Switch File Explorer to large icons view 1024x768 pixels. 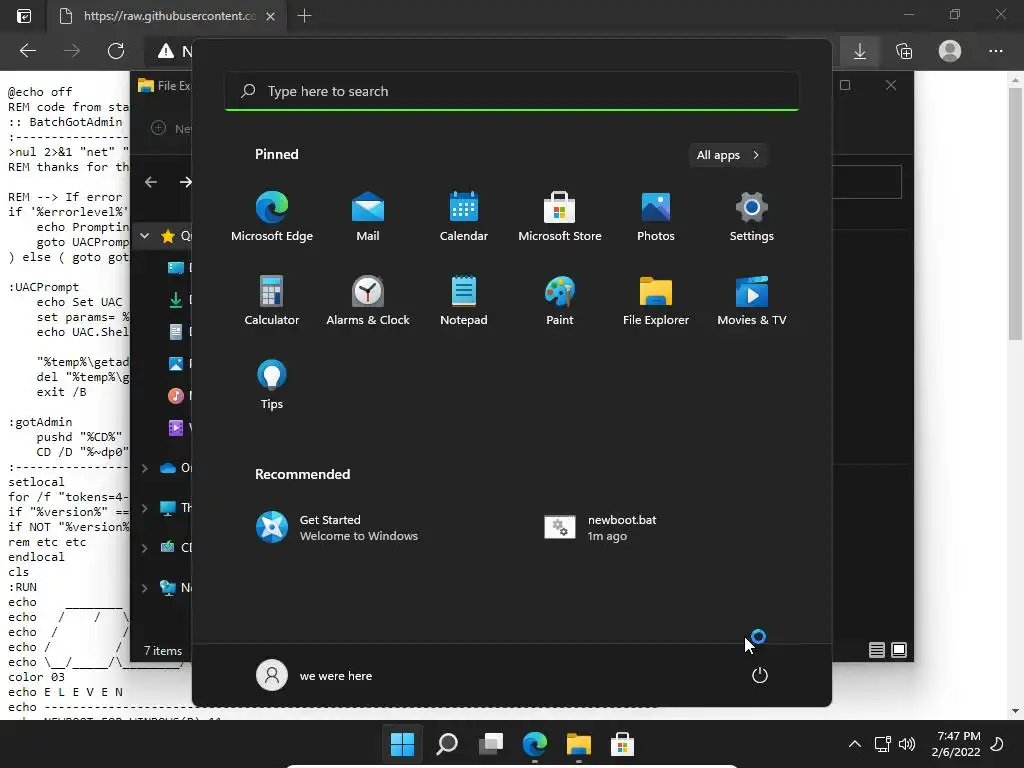click(x=899, y=650)
